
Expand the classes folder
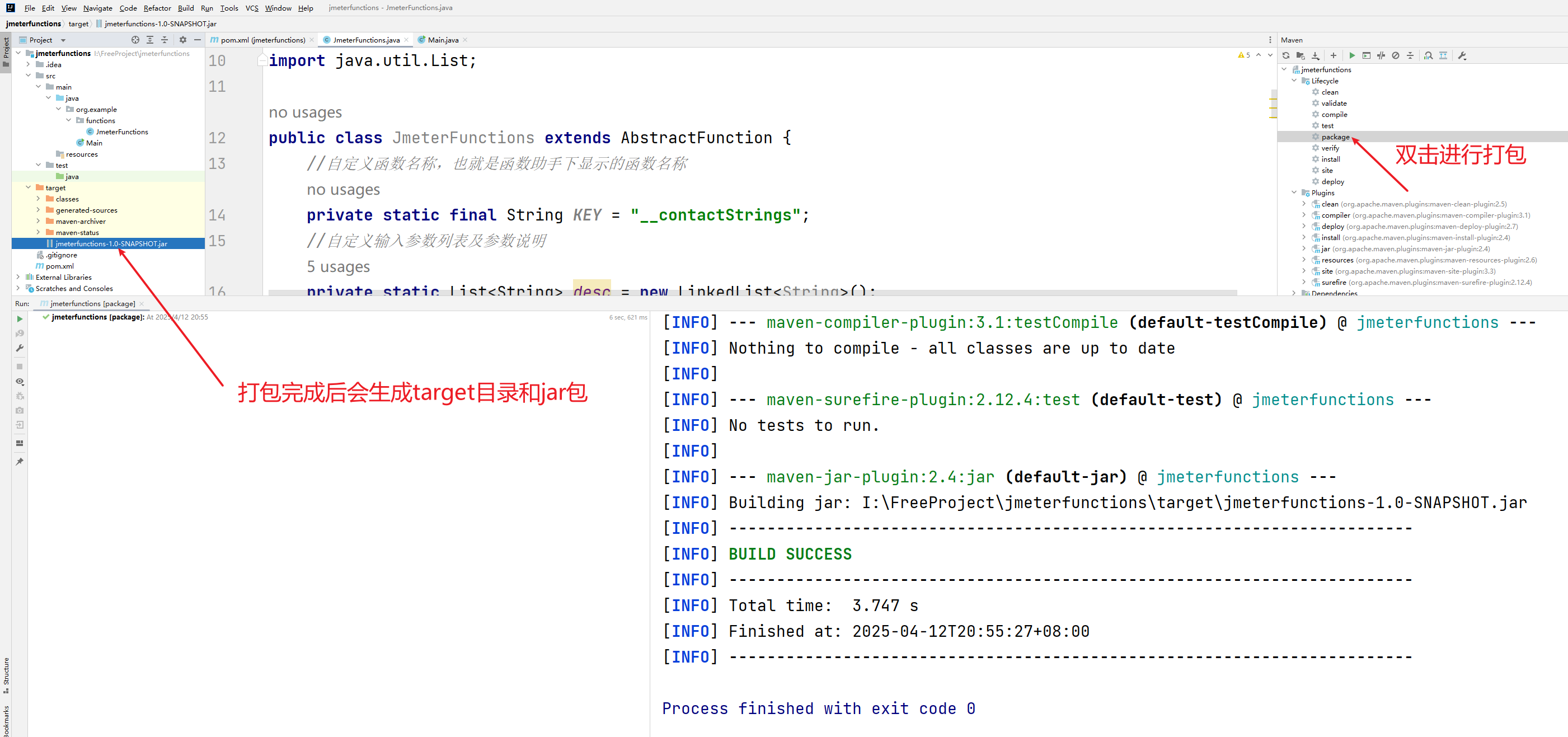pyautogui.click(x=39, y=199)
